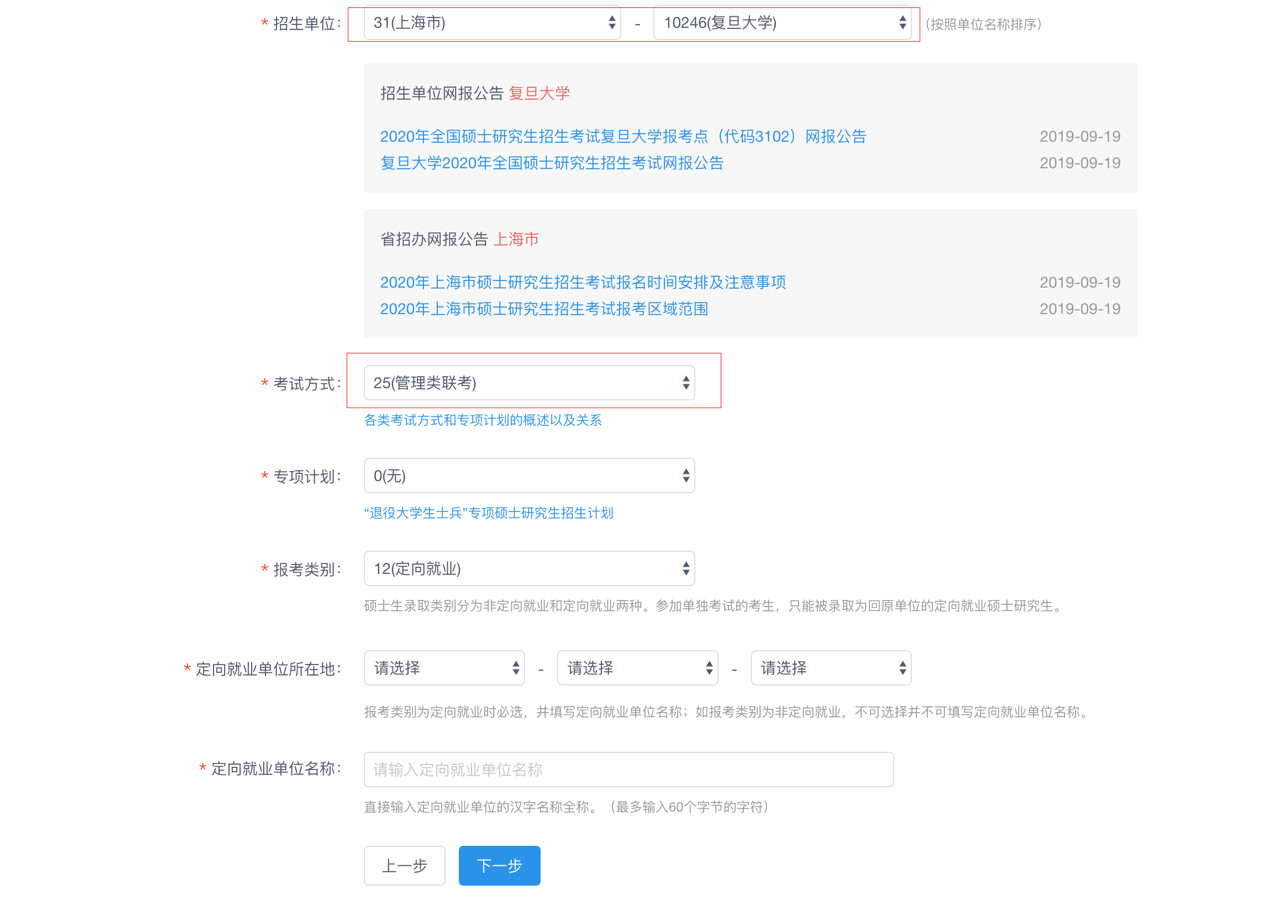Open the province dropdown showing 31(上海市)
This screenshot has width=1268, height=898.
[x=491, y=23]
